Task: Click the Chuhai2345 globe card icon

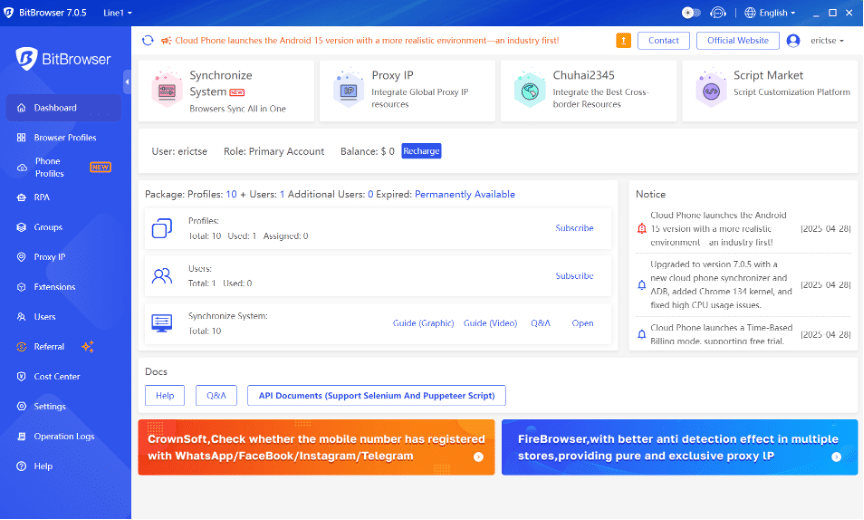Action: [x=530, y=89]
